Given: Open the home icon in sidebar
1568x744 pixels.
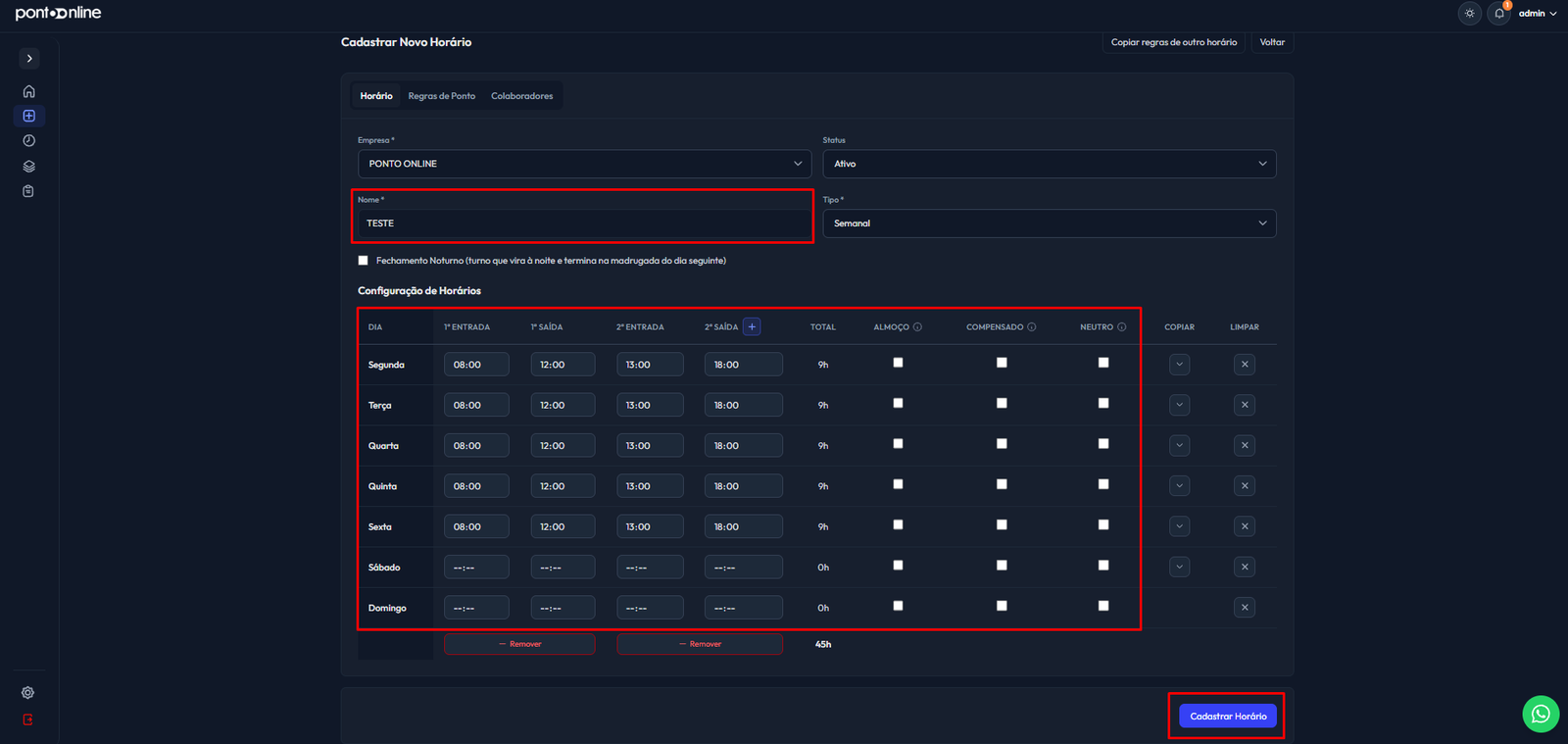Looking at the screenshot, I should pos(28,91).
